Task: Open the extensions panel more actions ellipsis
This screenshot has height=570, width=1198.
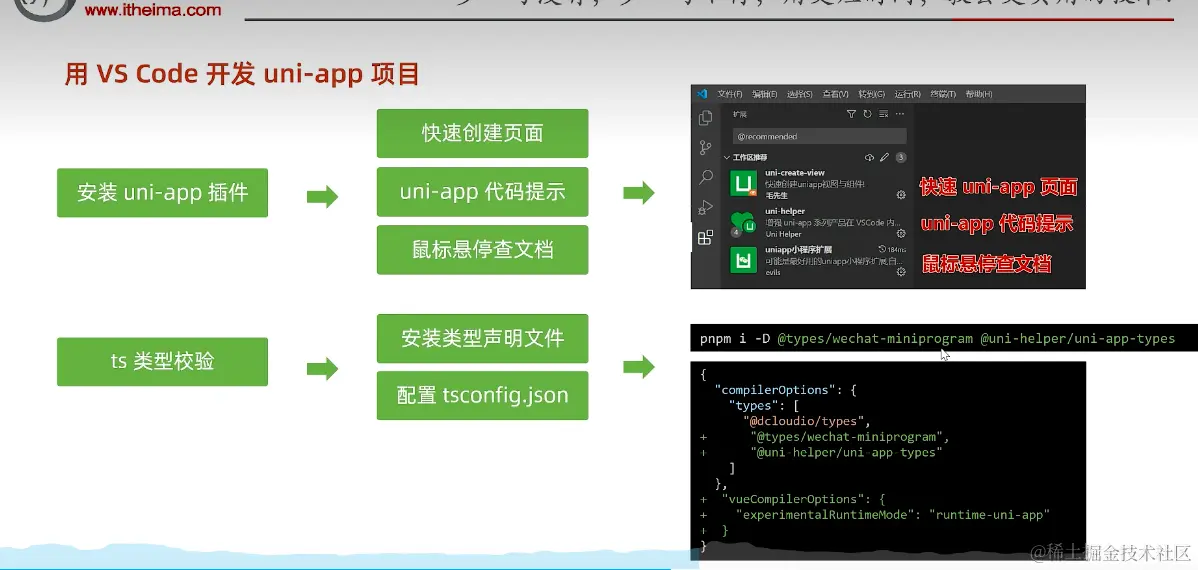Action: (900, 114)
